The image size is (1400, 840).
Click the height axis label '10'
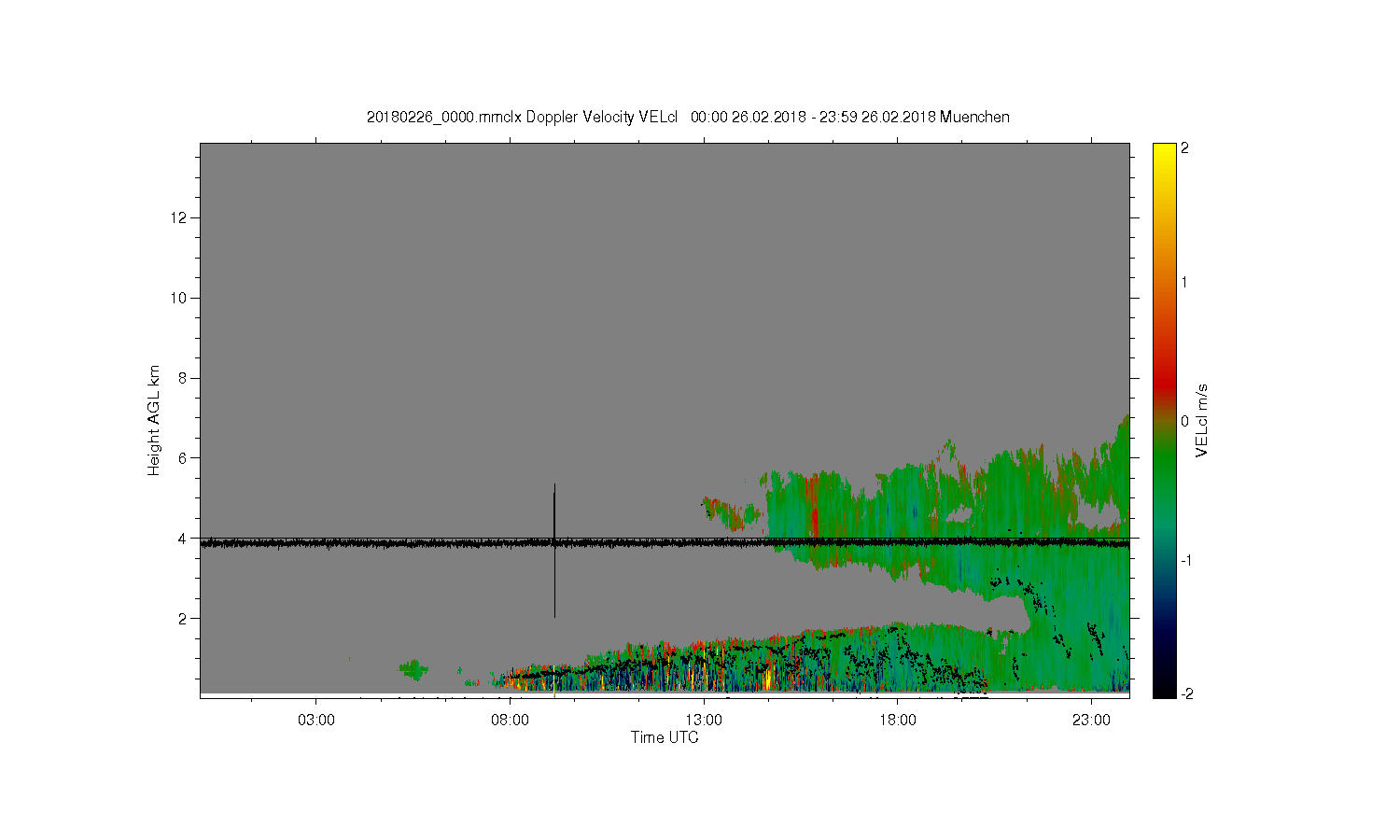click(x=180, y=298)
